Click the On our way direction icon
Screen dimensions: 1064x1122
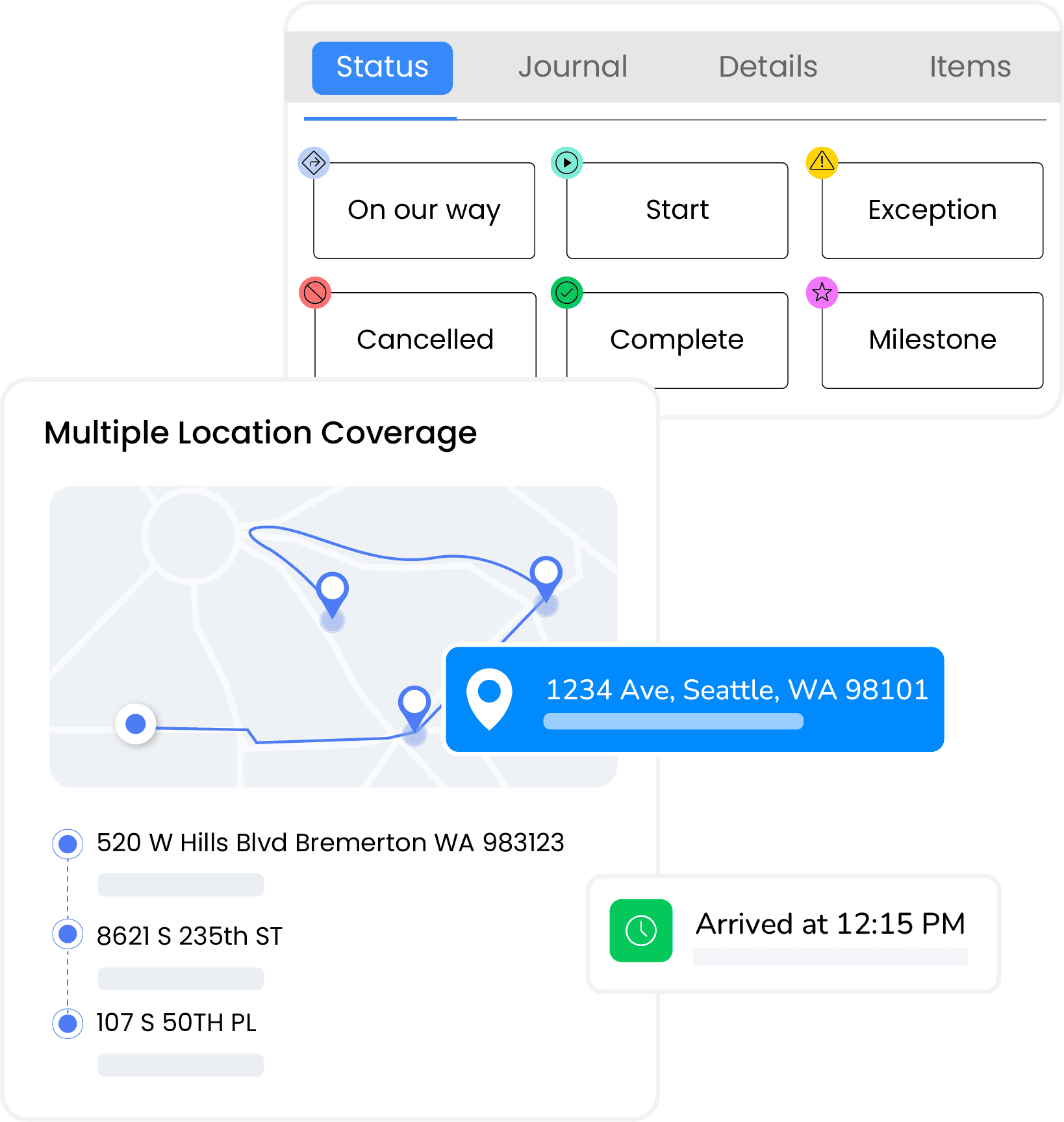pos(314,162)
